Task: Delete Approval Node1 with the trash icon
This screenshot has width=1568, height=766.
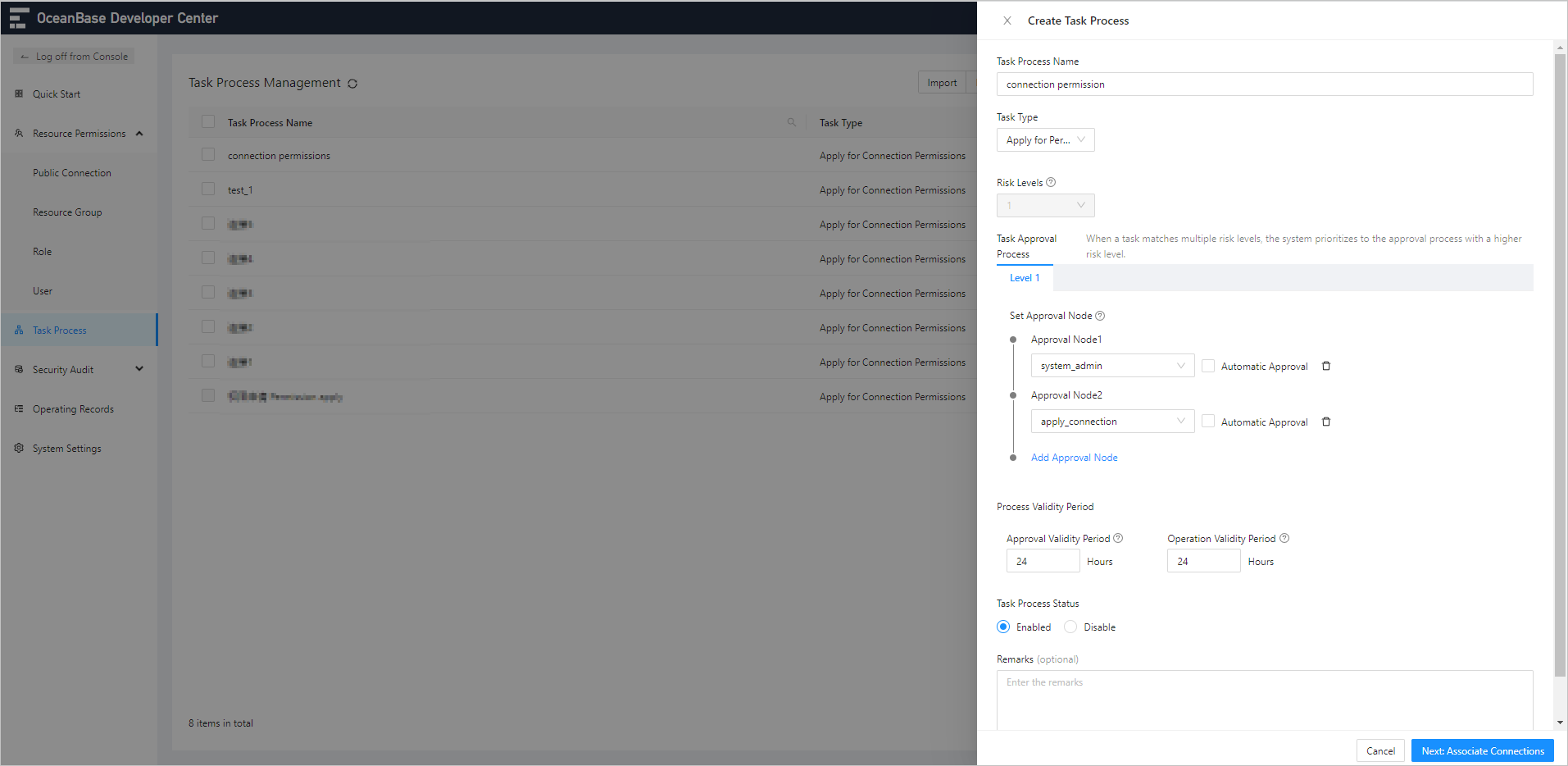Action: pyautogui.click(x=1325, y=365)
